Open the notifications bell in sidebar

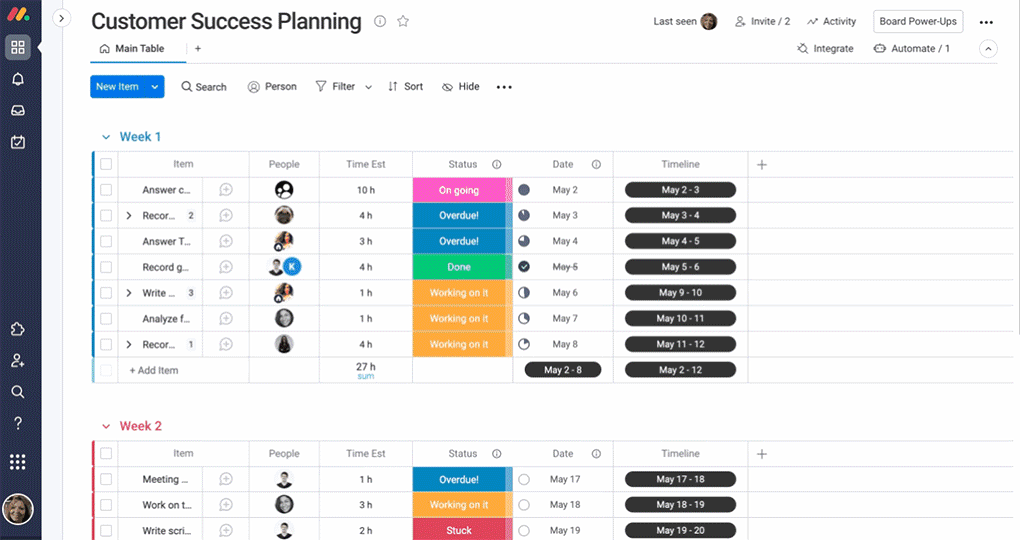[18, 79]
